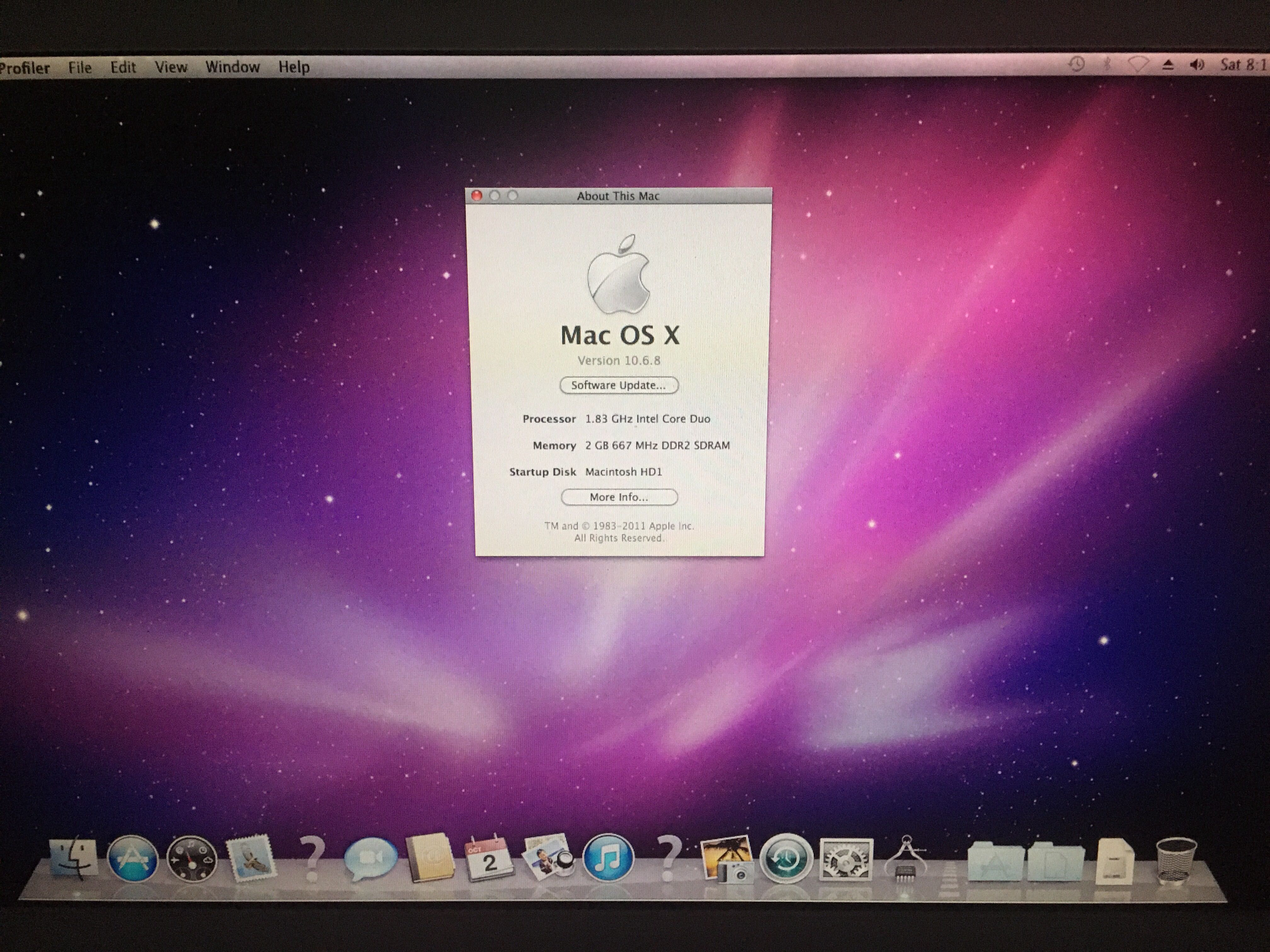The image size is (1270, 952).
Task: Click the 1.83 GHz Intel Core Duo text
Action: (648, 419)
